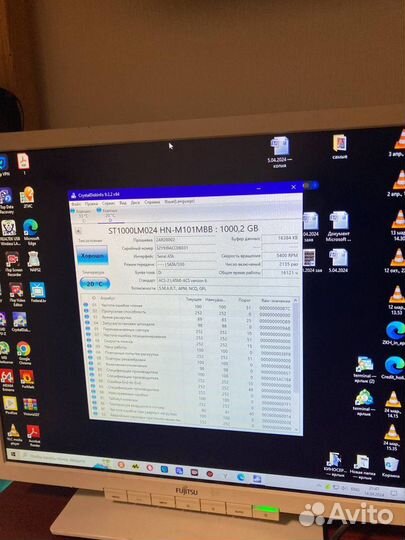Click the 2135 power-on count value
Screen dimensions: 405x540
281,264
